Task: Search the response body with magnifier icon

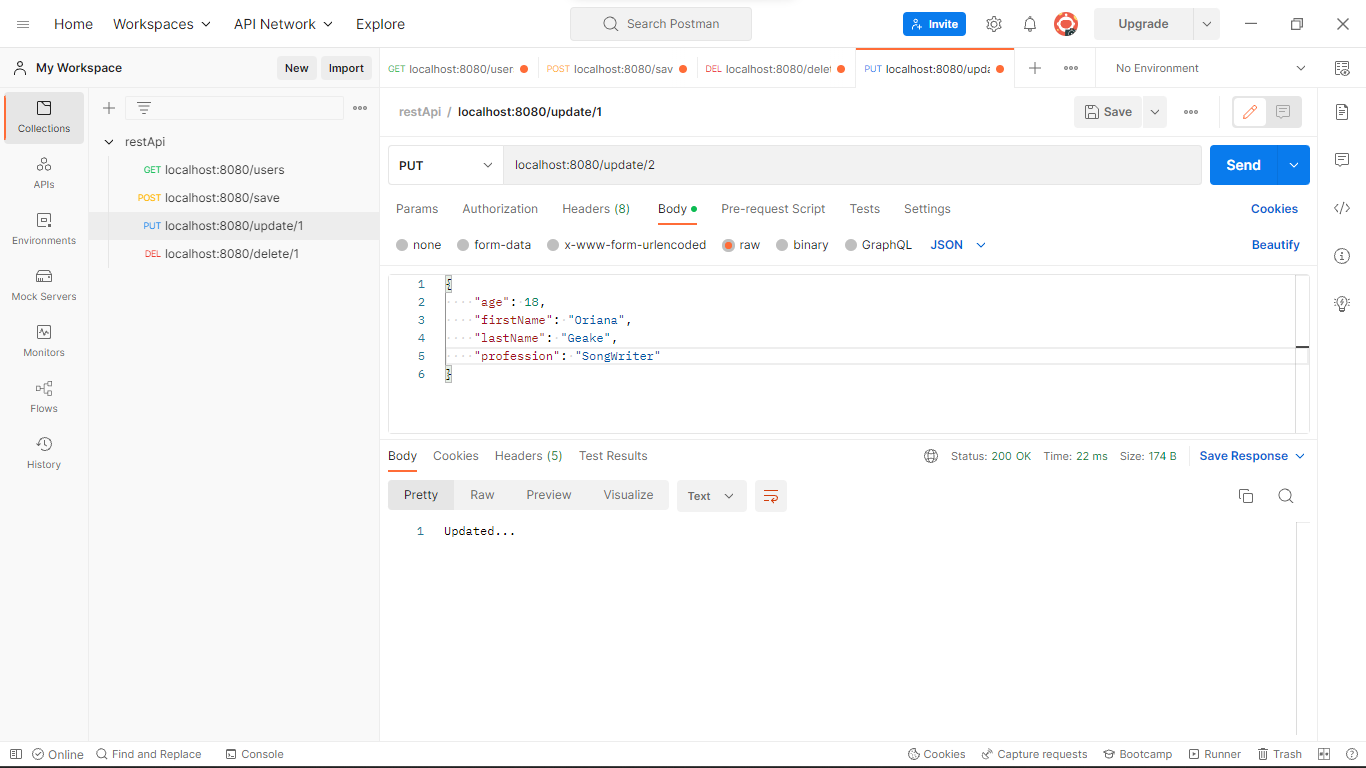Action: (x=1286, y=496)
